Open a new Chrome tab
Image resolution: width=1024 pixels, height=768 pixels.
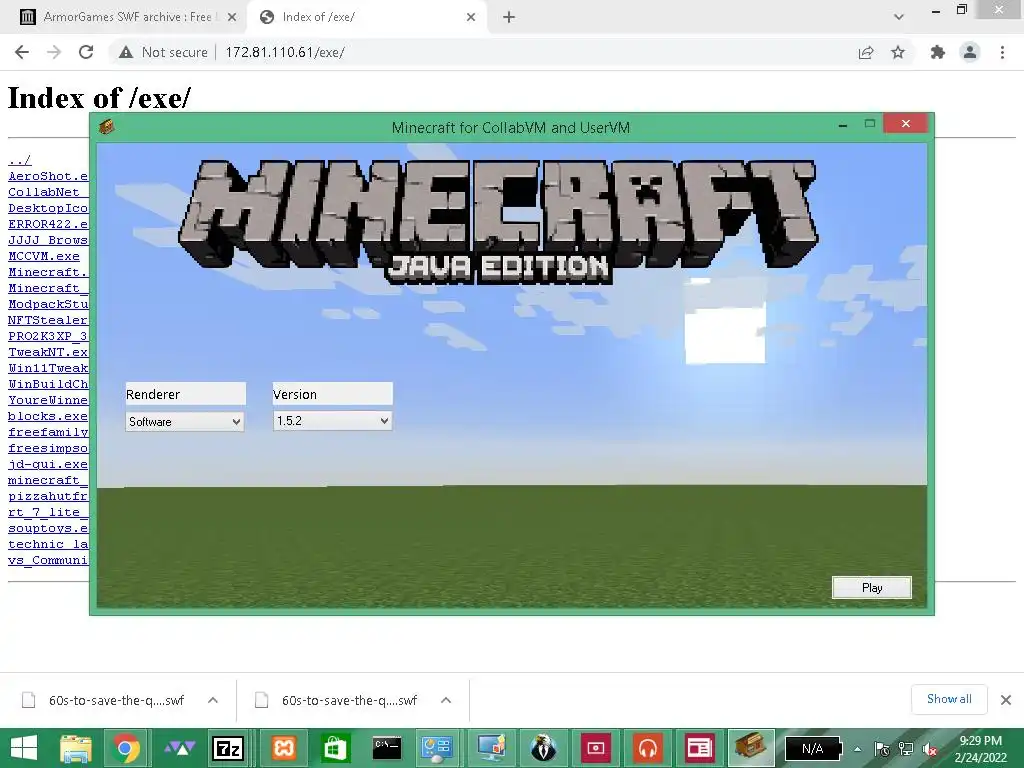click(509, 18)
